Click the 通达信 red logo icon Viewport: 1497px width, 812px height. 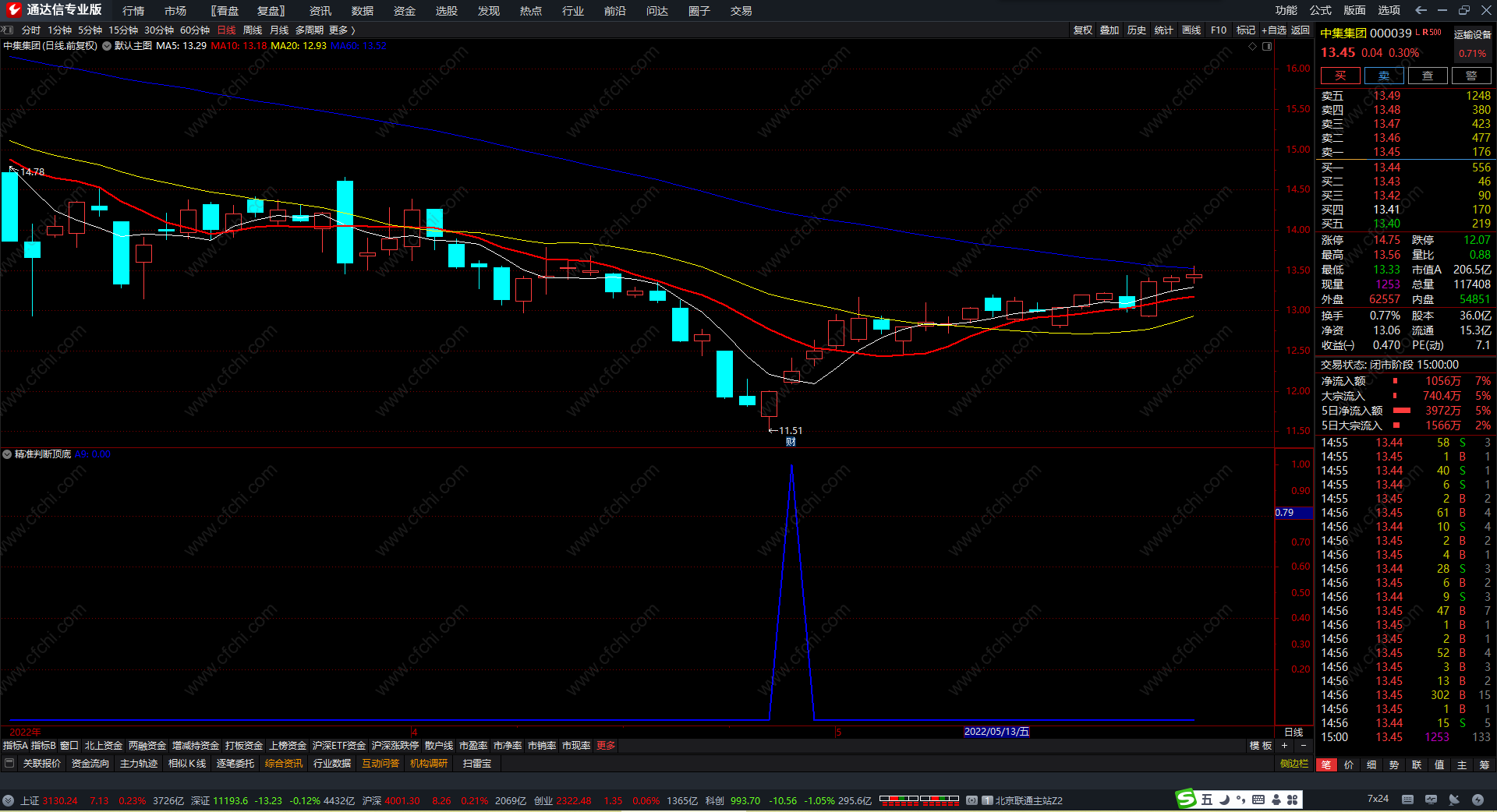point(13,10)
